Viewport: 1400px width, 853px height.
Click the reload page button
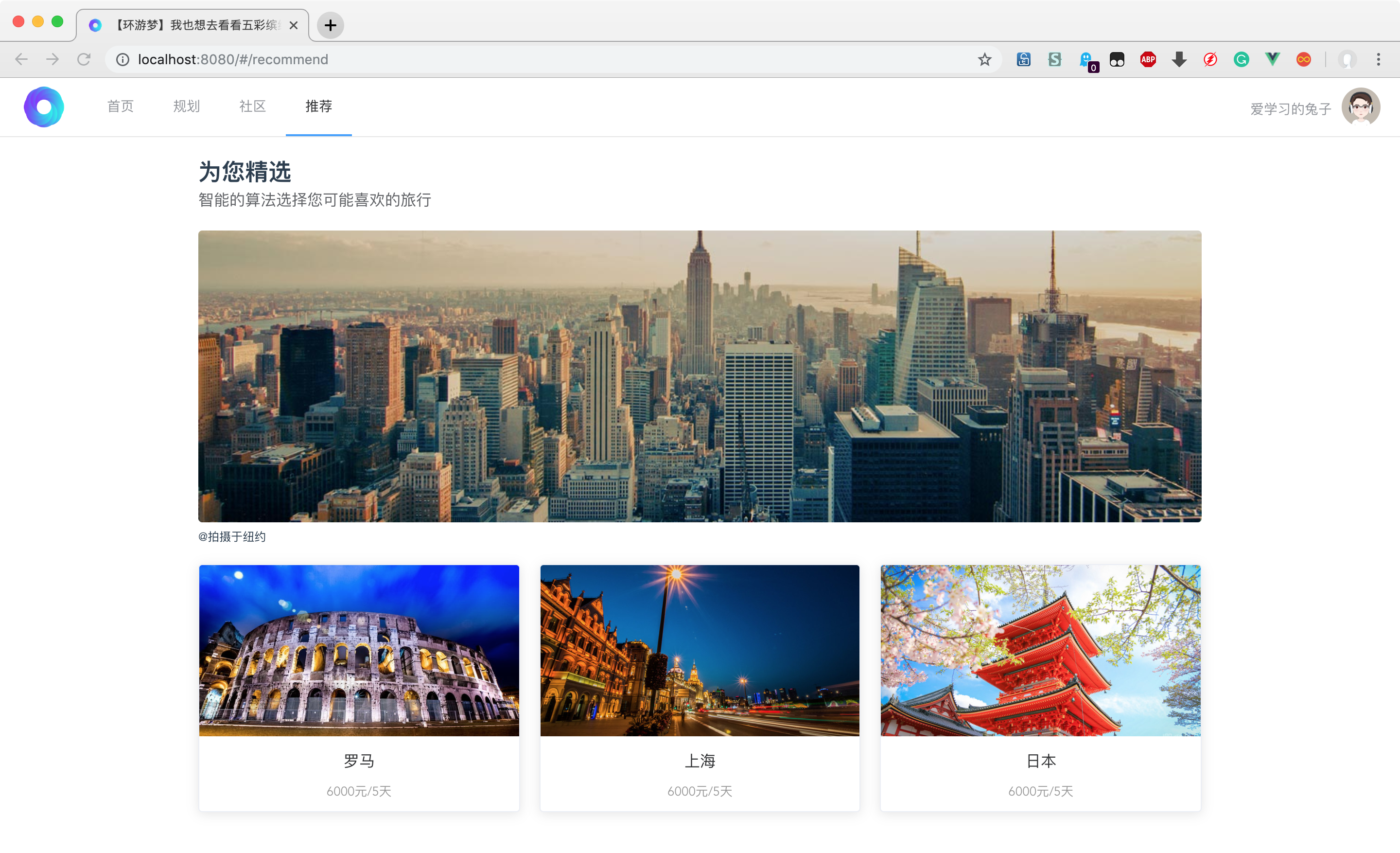[84, 60]
